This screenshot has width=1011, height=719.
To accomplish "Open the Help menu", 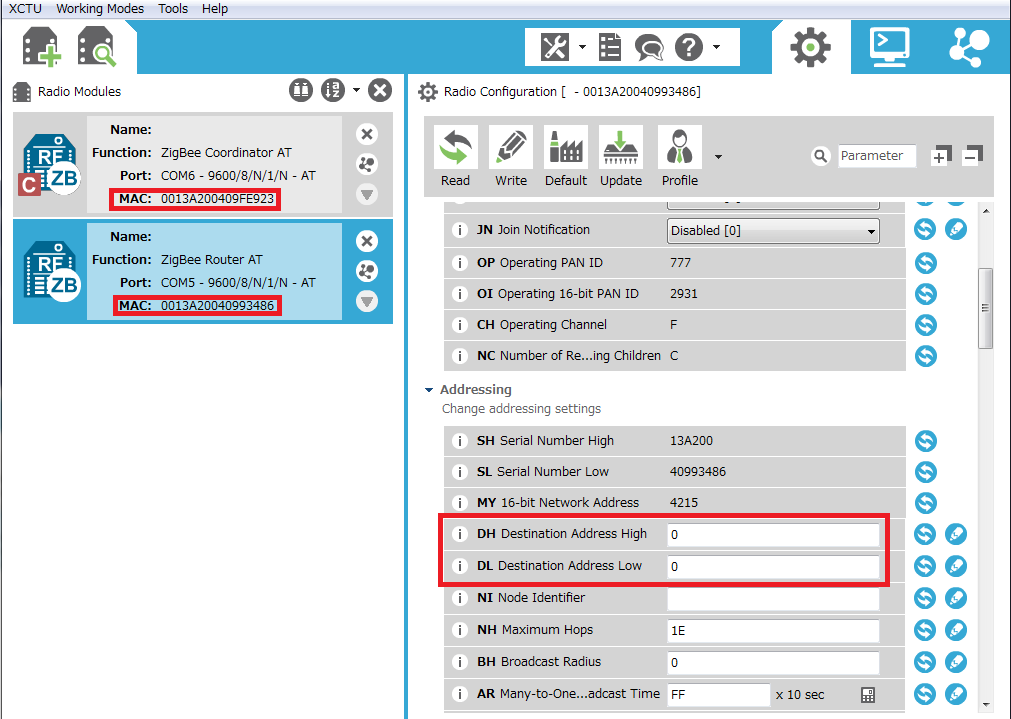I will click(215, 8).
